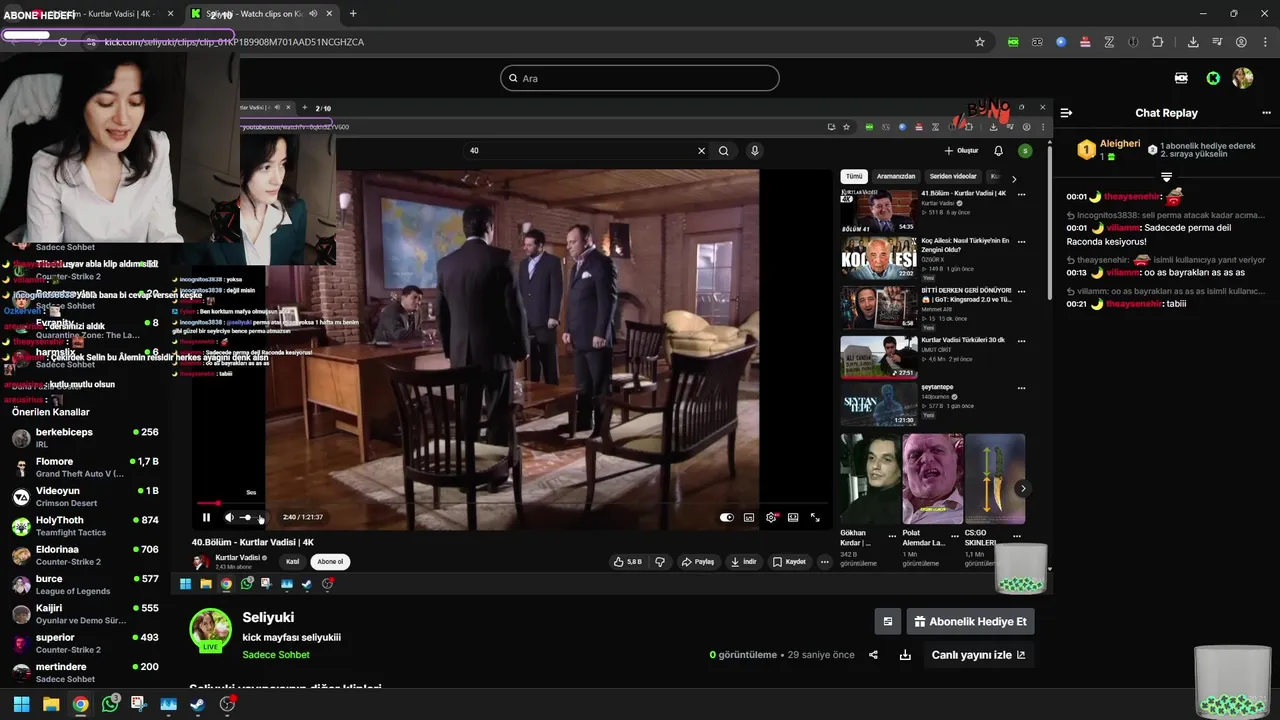Viewport: 1280px width, 720px height.
Task: Open the 'Koç Ailesi' video thumbnail
Action: [878, 258]
